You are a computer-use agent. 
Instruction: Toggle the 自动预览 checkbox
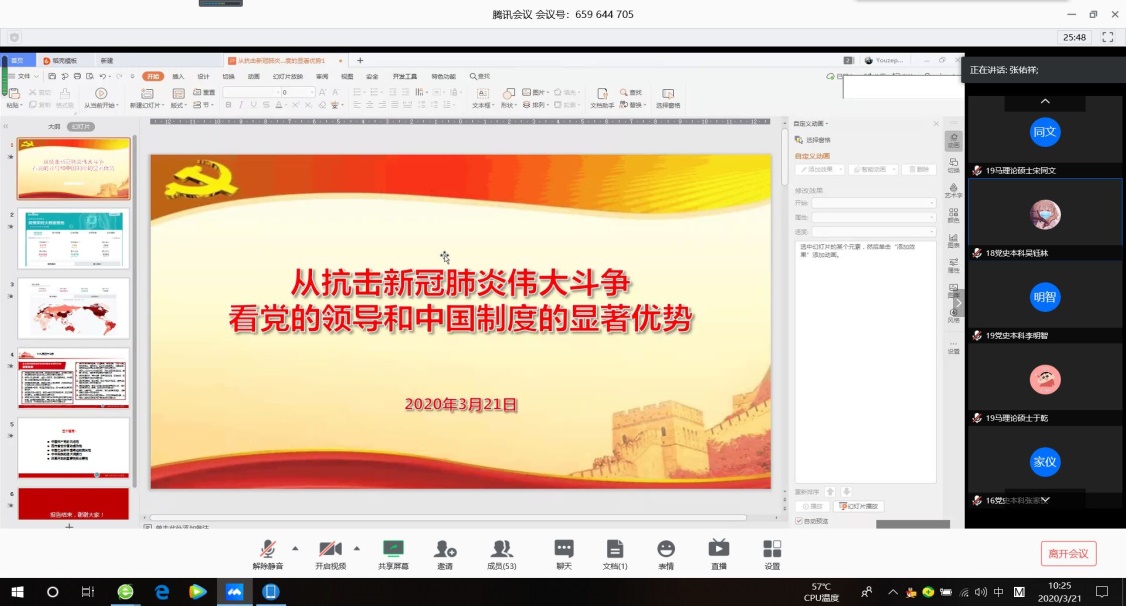[x=798, y=521]
